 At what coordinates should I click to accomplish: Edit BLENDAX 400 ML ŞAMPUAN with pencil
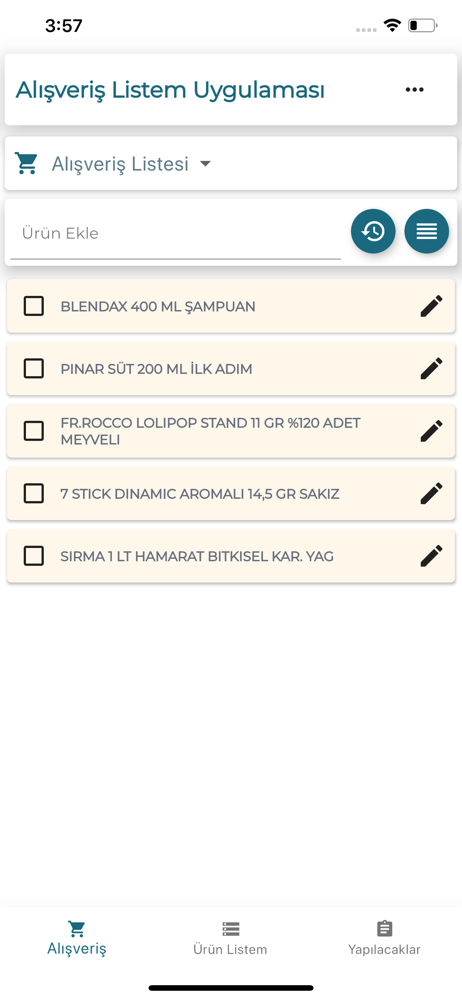point(431,306)
